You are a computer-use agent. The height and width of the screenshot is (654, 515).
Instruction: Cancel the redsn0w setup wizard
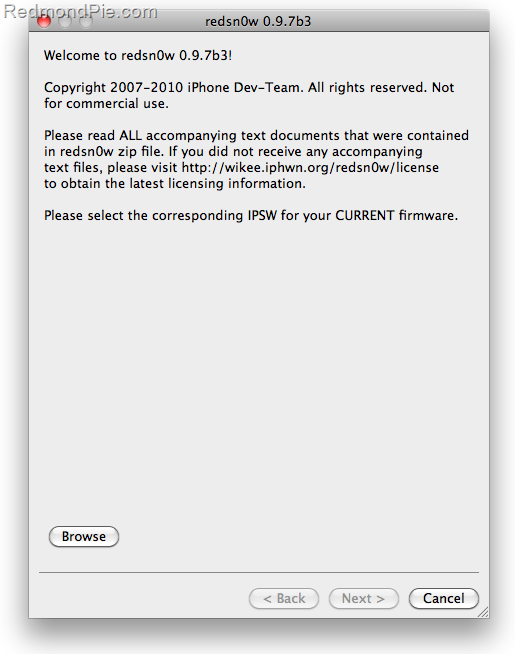coord(444,599)
